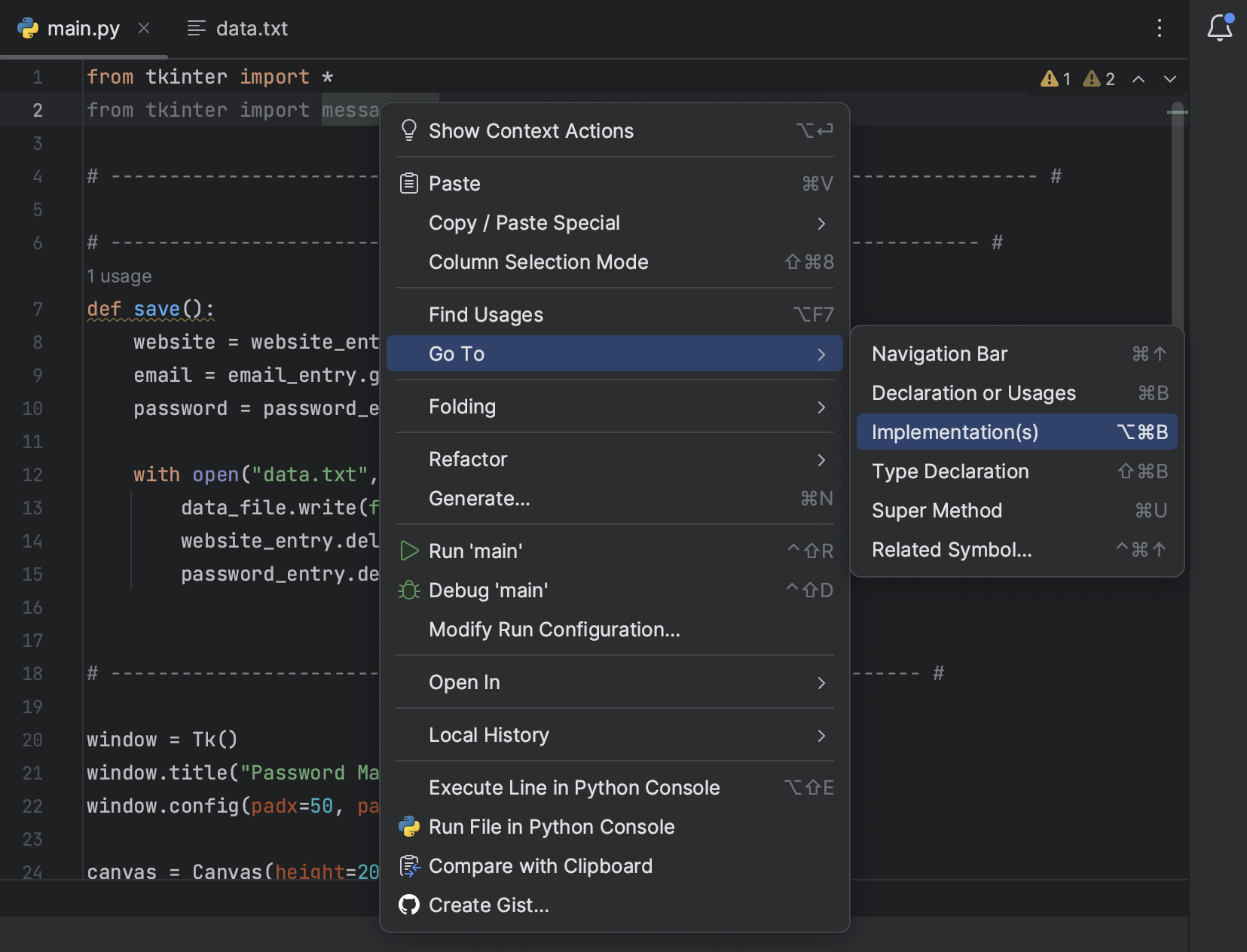
Task: Switch to the main.py tab
Action: (x=83, y=29)
